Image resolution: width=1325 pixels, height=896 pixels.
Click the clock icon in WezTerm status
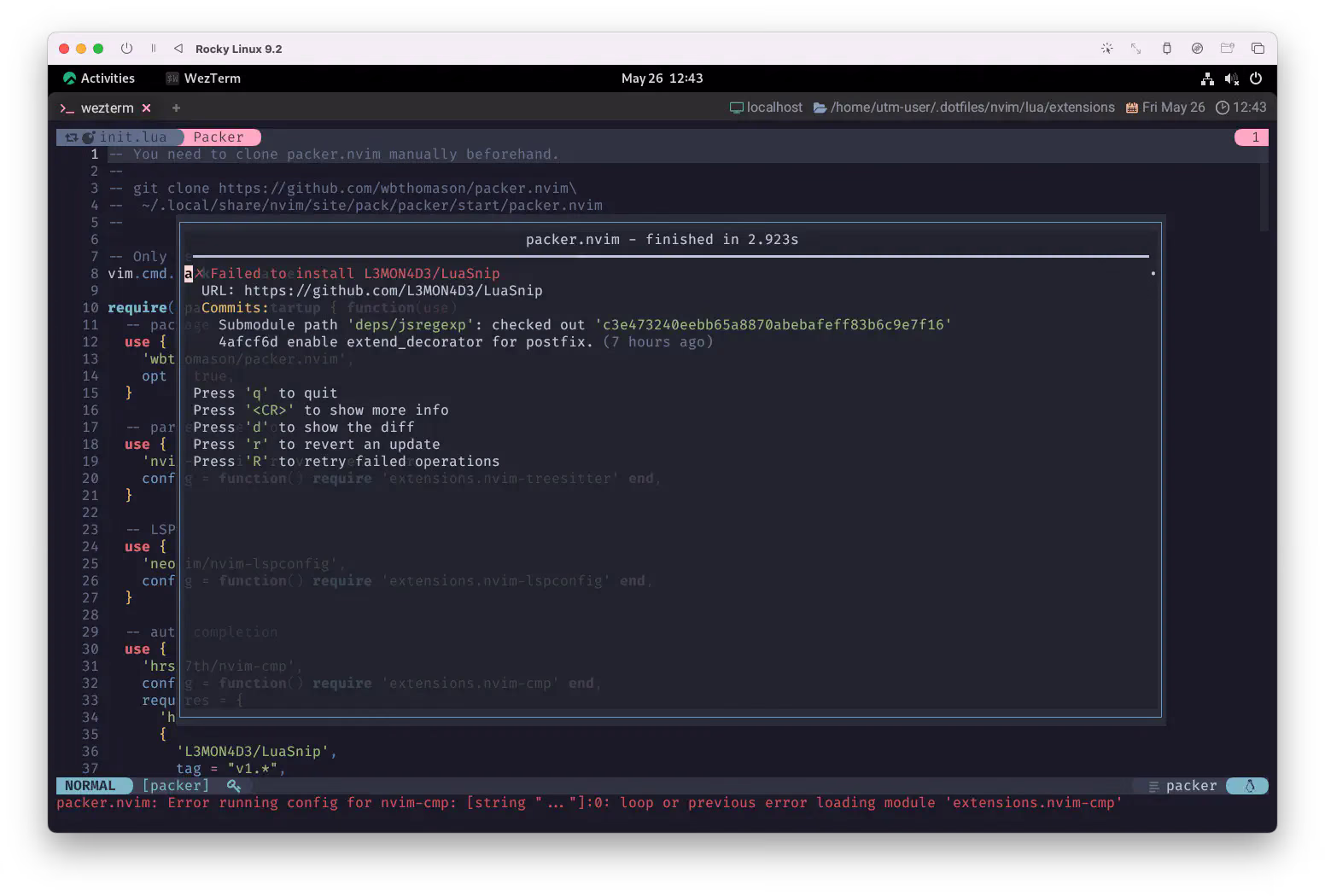coord(1223,108)
